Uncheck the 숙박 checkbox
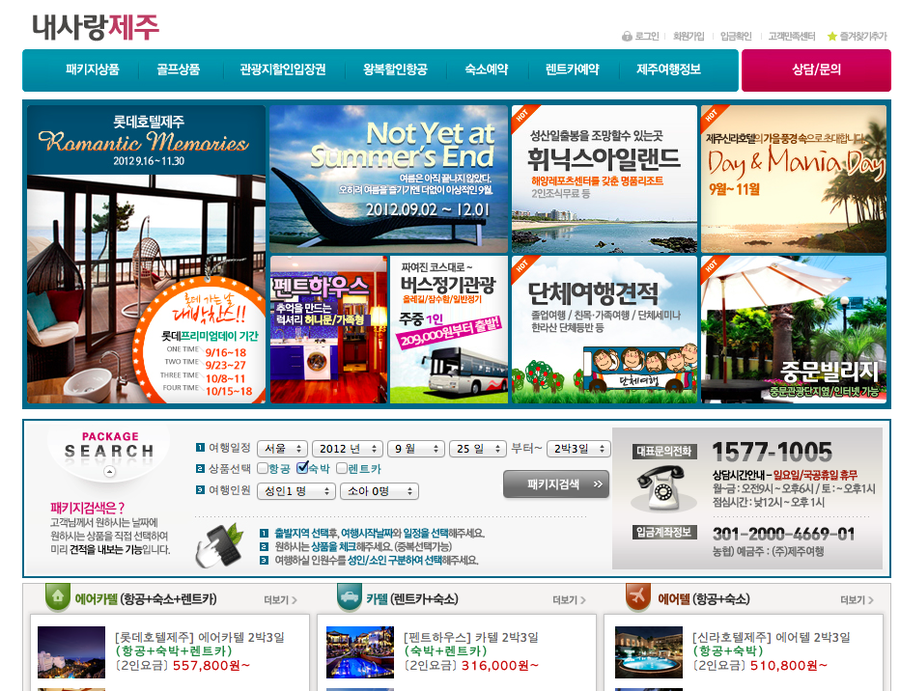Screen dimensions: 900x691 (x=302, y=468)
